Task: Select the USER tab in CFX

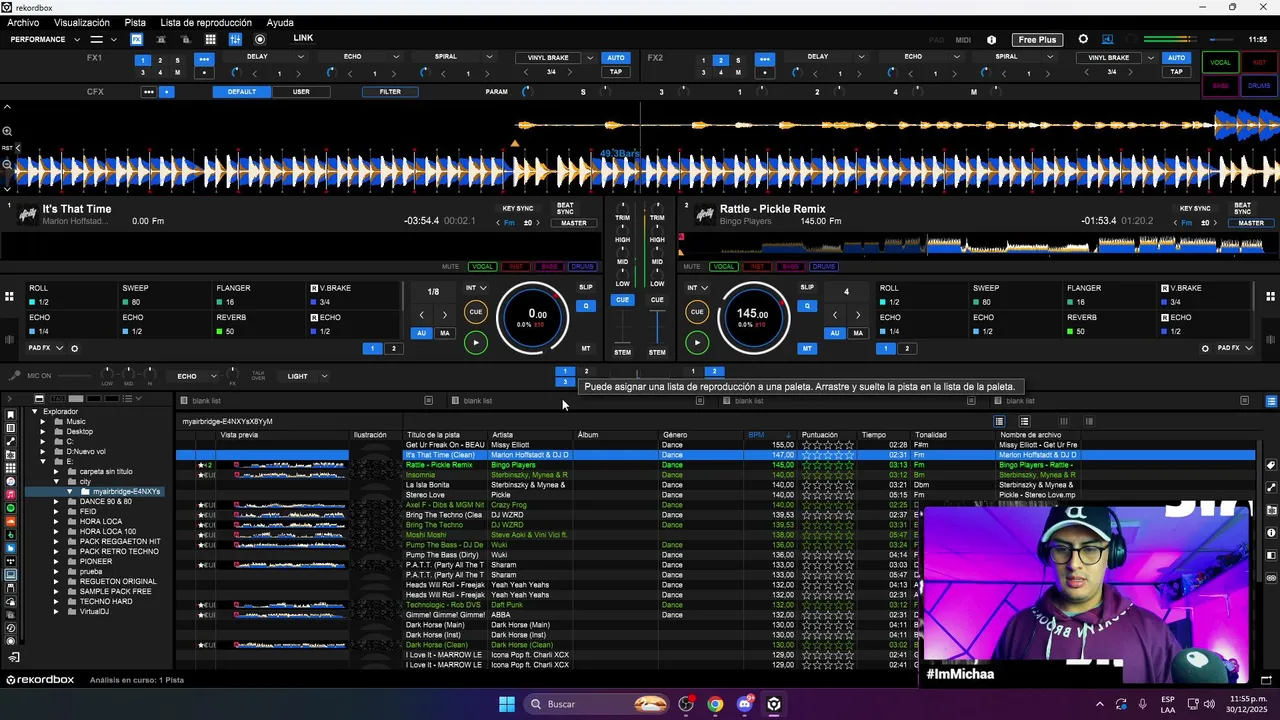Action: click(x=301, y=92)
